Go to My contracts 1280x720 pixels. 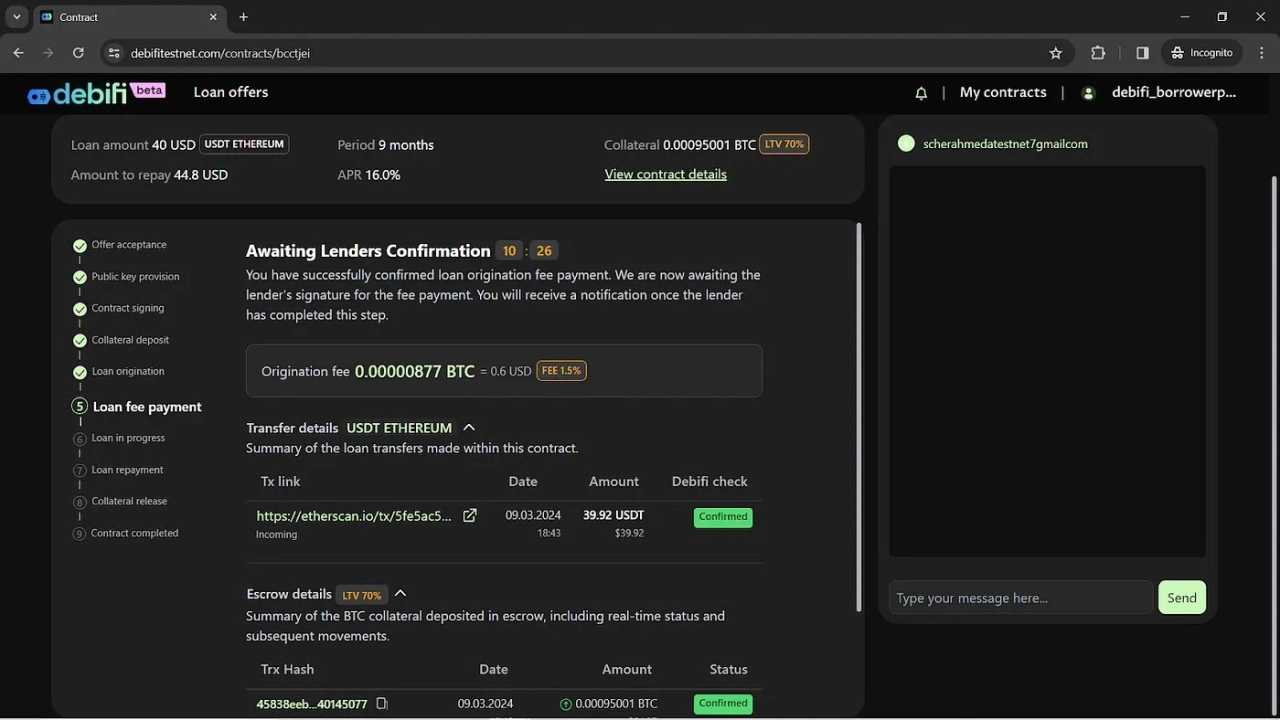coord(1002,92)
